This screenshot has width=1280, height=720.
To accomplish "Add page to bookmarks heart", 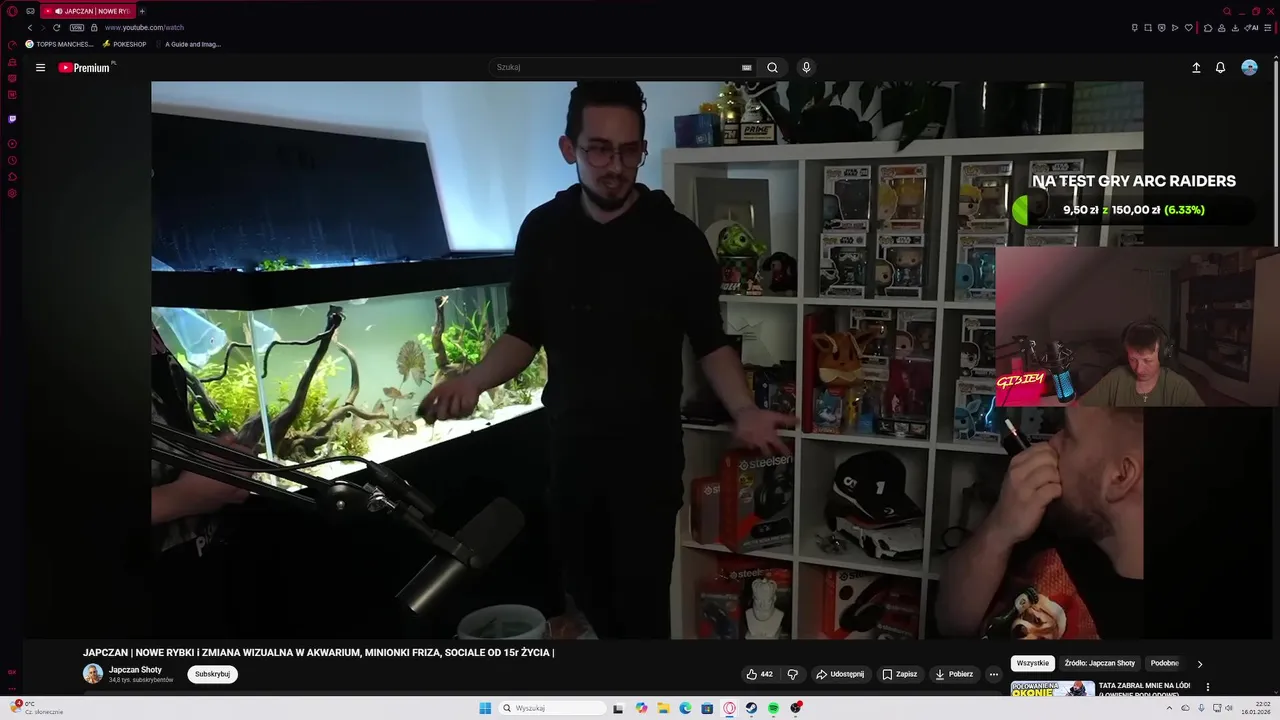I will coord(1188,28).
